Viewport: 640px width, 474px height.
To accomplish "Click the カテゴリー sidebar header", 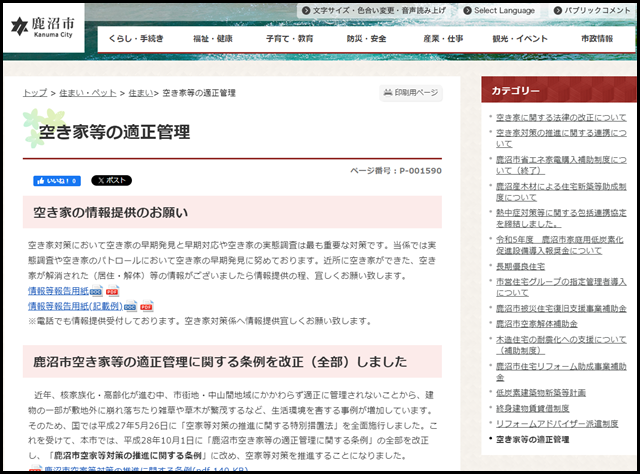I will (558, 89).
